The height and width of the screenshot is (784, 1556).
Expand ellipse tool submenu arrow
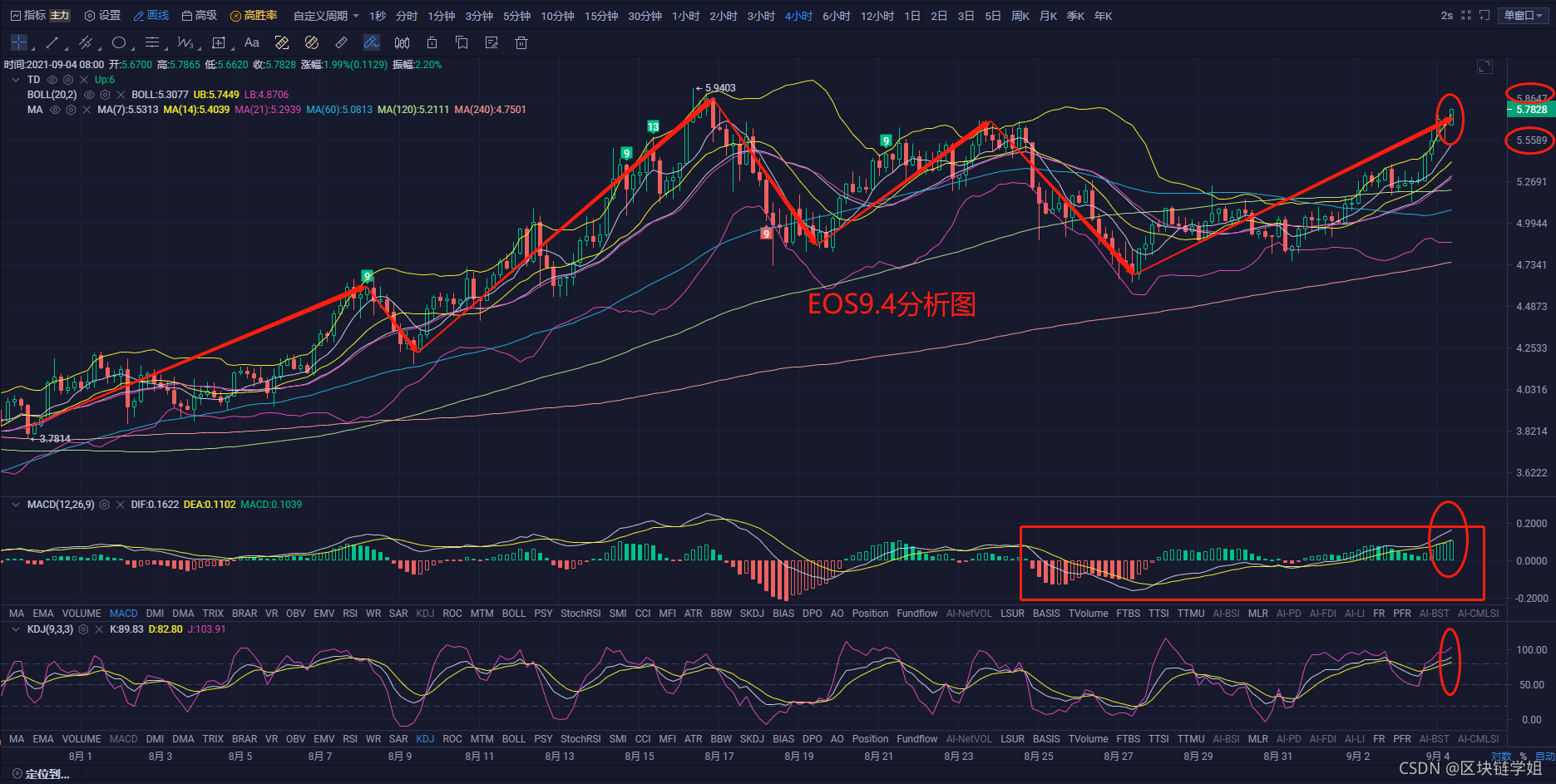pyautogui.click(x=132, y=48)
